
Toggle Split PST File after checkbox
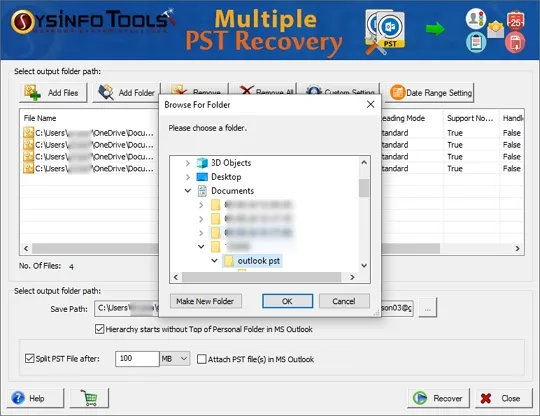[x=30, y=358]
